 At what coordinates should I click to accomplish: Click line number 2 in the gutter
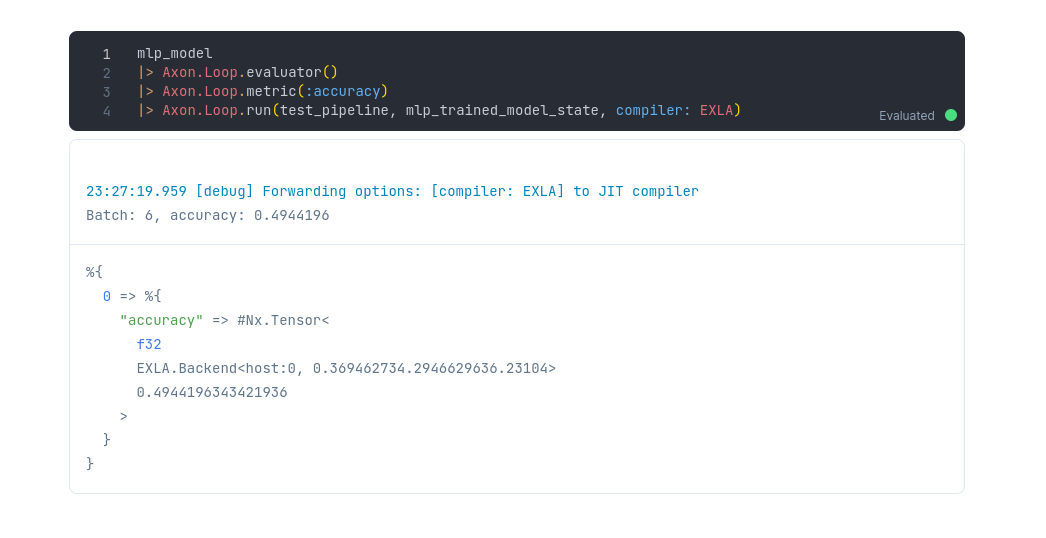107,73
